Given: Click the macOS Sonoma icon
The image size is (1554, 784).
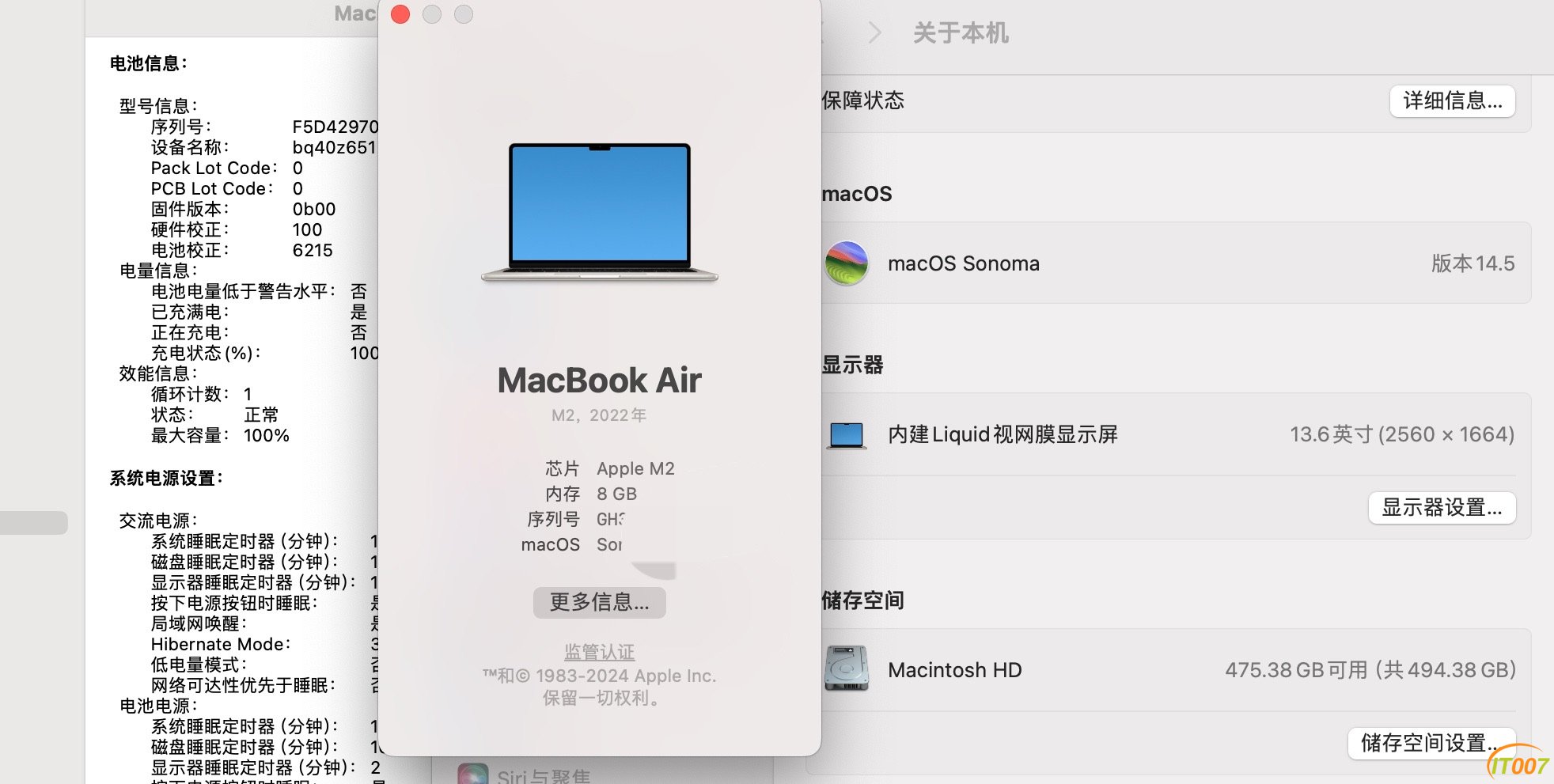Looking at the screenshot, I should [847, 263].
